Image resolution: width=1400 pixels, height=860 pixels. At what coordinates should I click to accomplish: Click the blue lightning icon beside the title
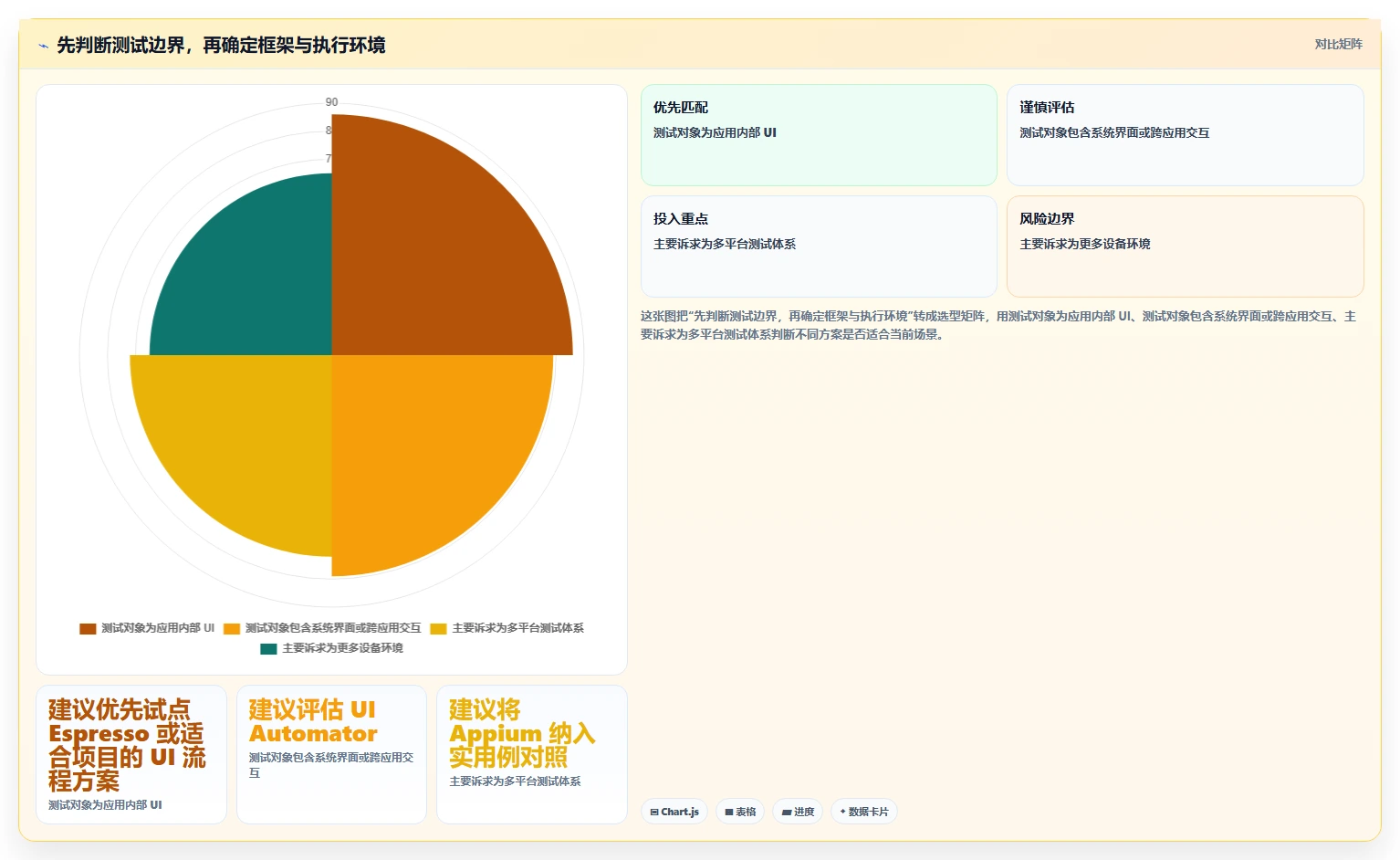[43, 46]
